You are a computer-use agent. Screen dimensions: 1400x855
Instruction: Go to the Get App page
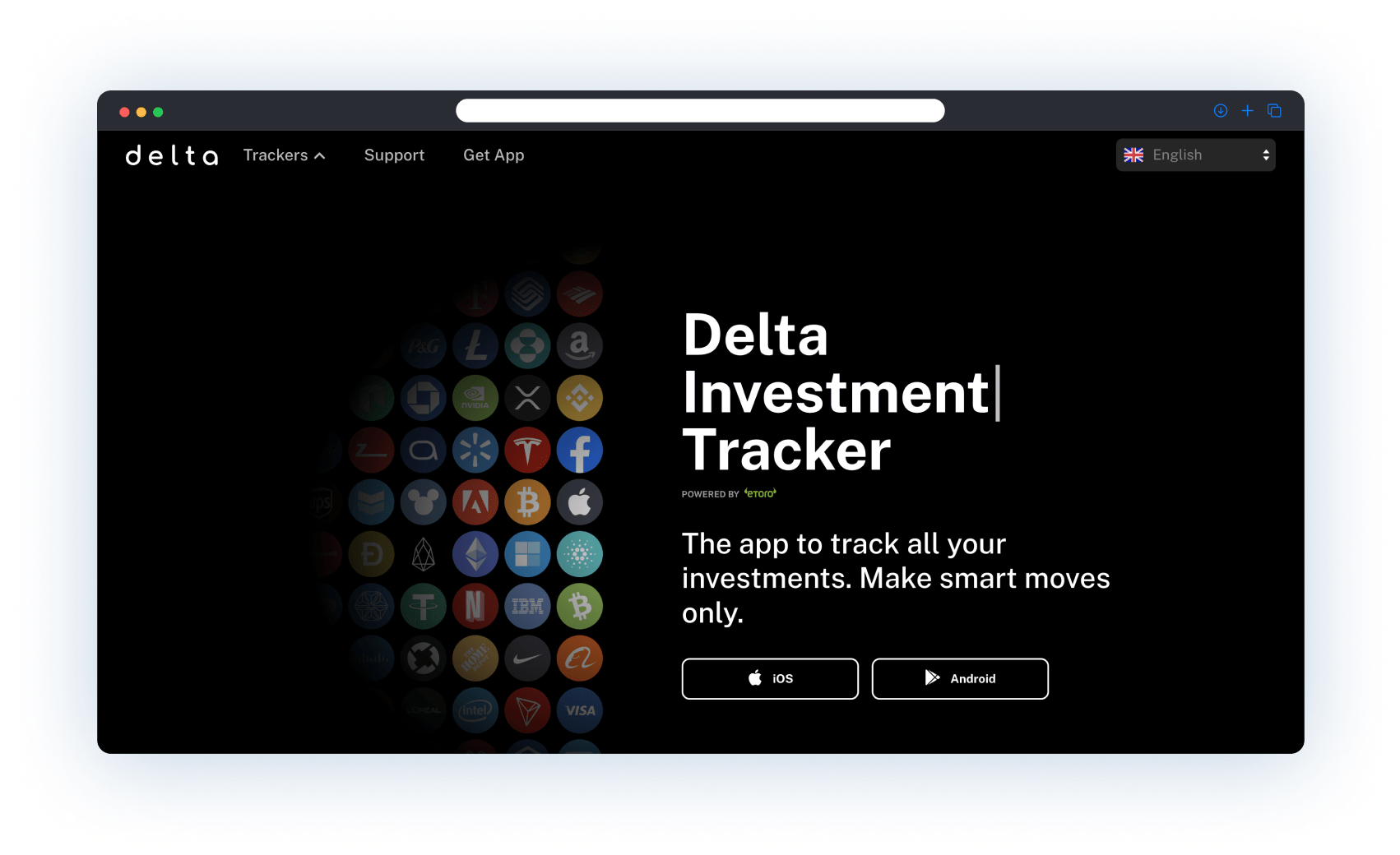click(494, 155)
